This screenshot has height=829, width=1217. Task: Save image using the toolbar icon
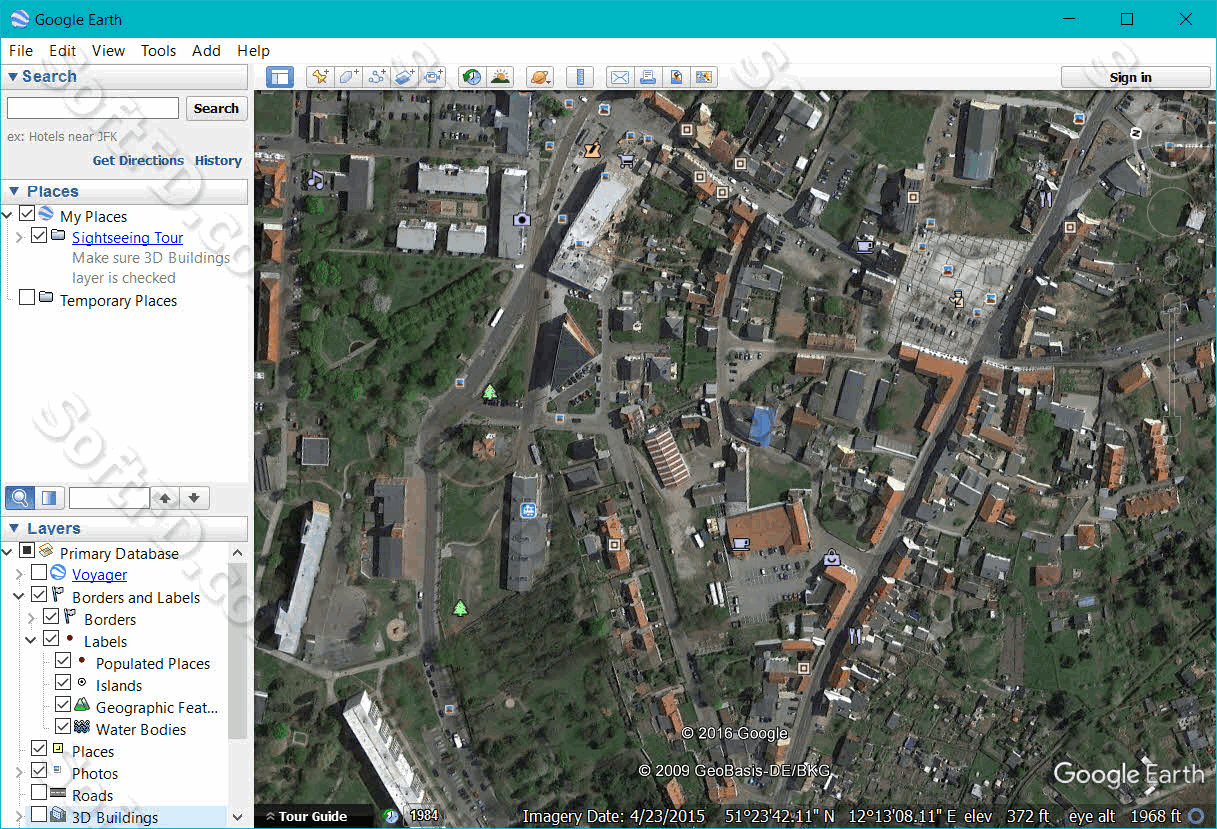coord(677,77)
